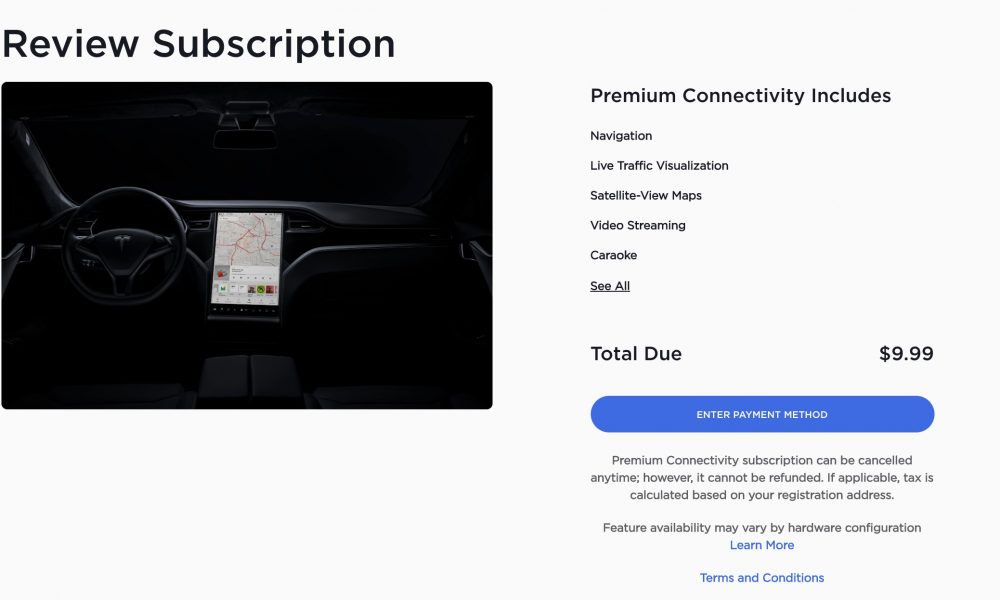
Task: Select the Satellite-View Maps item
Action: coord(645,195)
